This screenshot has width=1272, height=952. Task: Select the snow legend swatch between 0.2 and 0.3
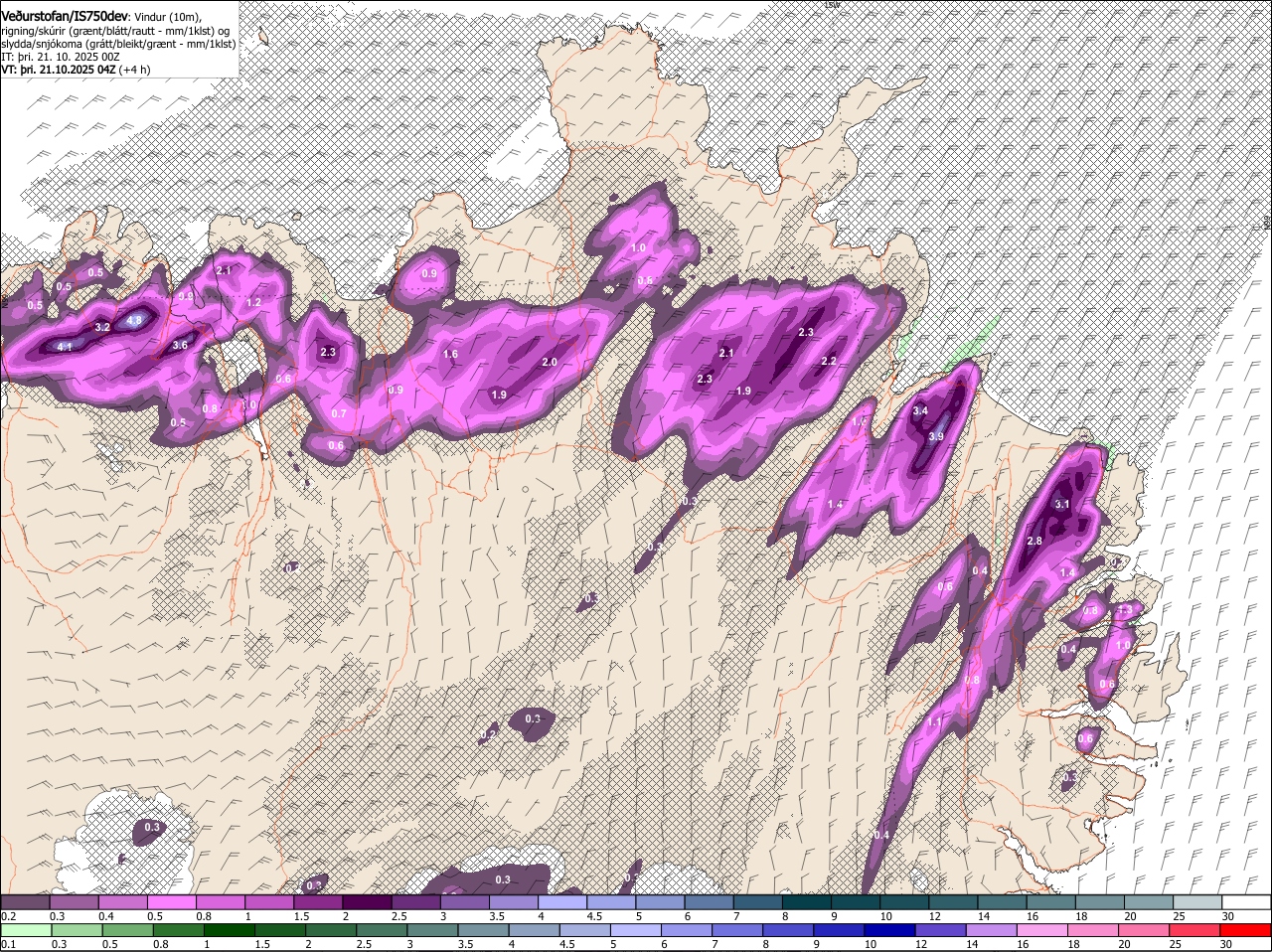pyautogui.click(x=25, y=902)
